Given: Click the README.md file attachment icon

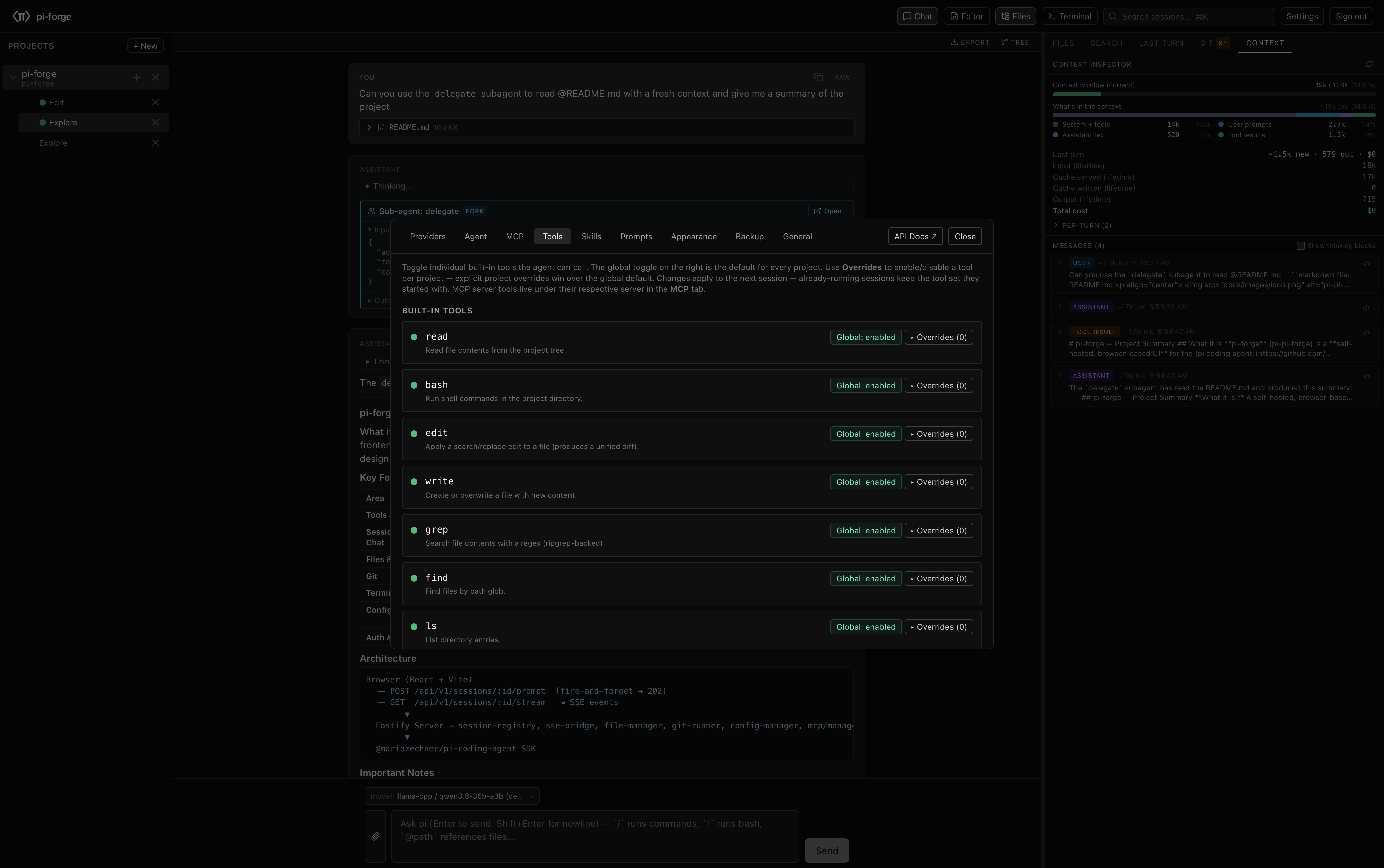Looking at the screenshot, I should pyautogui.click(x=381, y=128).
